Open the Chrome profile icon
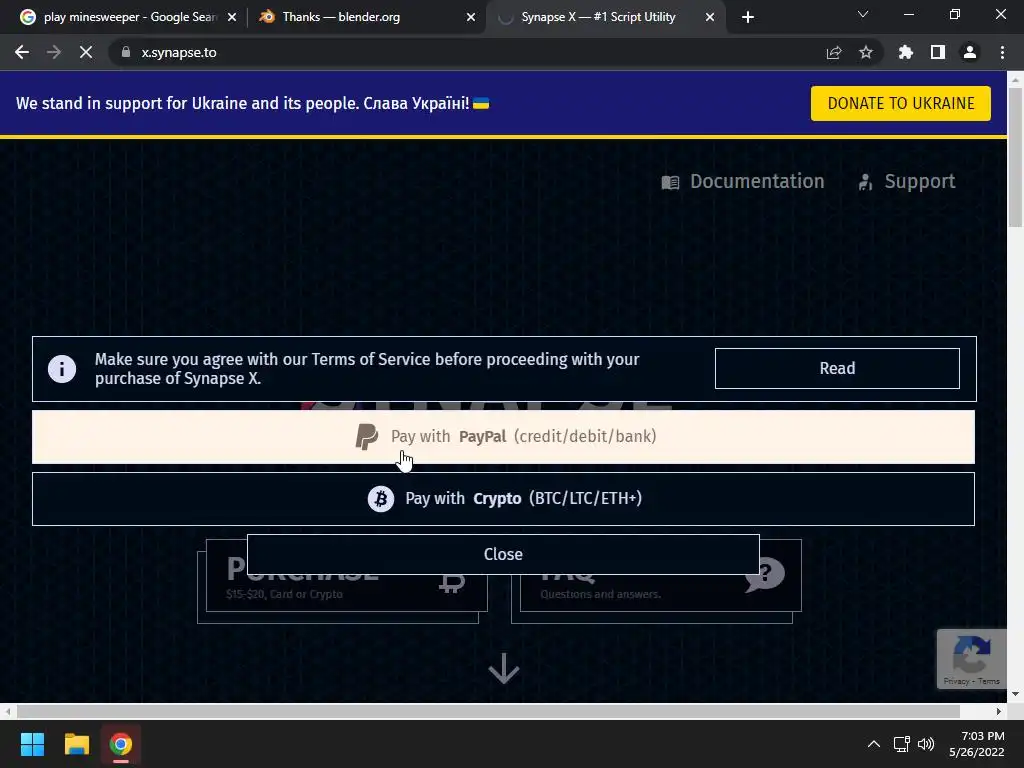The image size is (1024, 768). 970,52
